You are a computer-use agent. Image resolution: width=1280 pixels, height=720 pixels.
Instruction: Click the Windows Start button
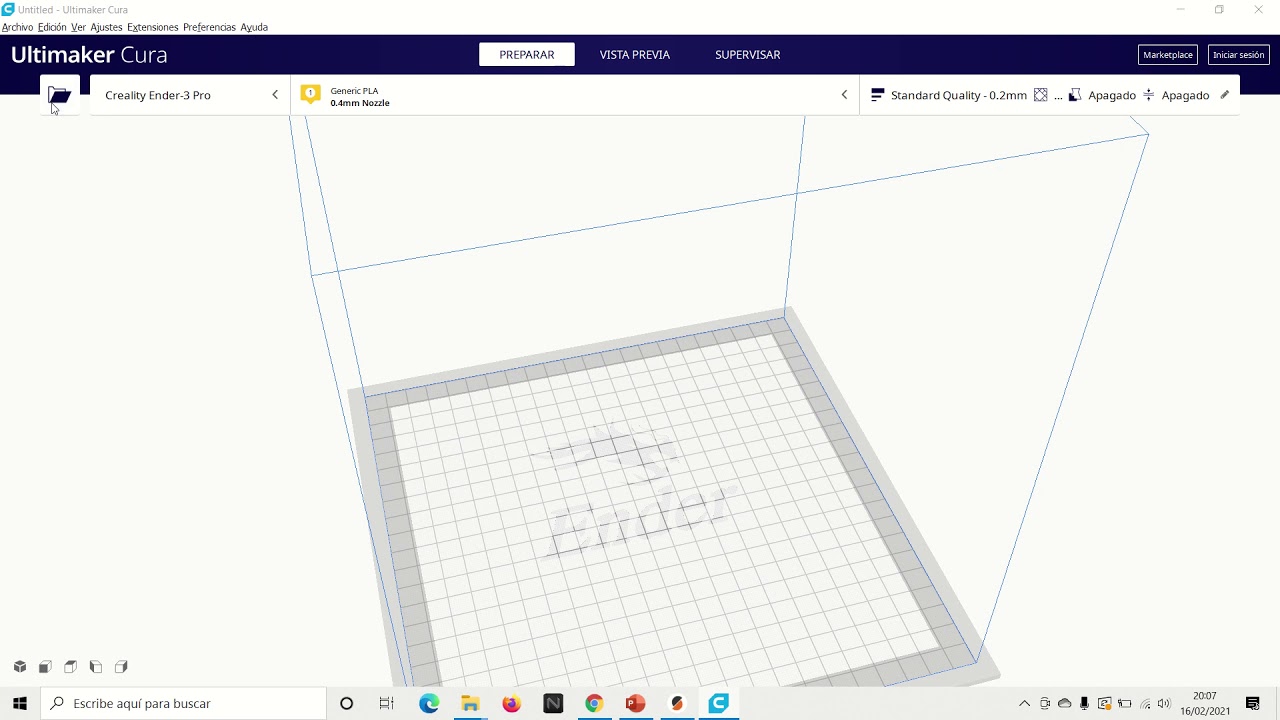pyautogui.click(x=20, y=704)
